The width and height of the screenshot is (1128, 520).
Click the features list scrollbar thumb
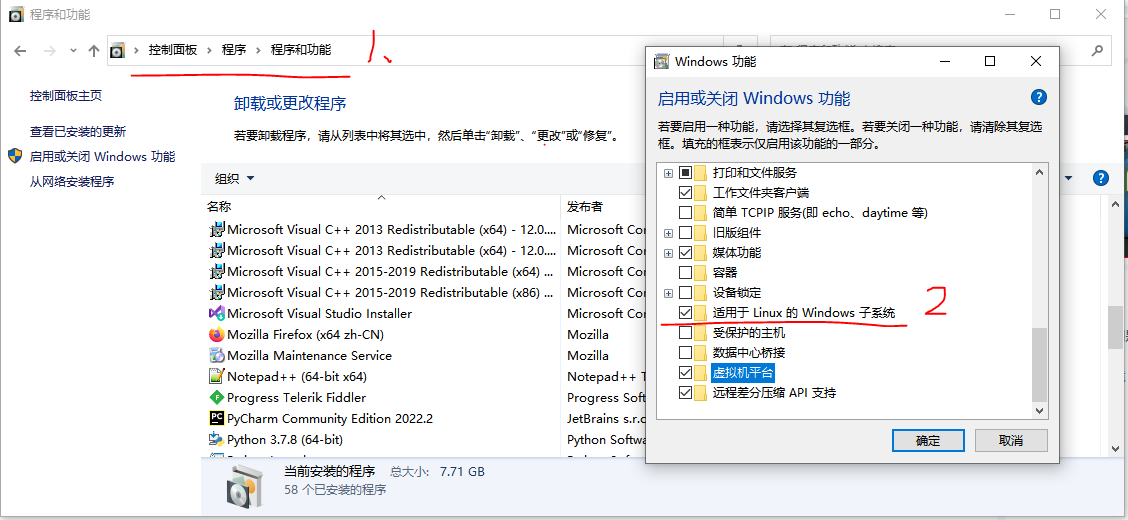[x=1039, y=365]
